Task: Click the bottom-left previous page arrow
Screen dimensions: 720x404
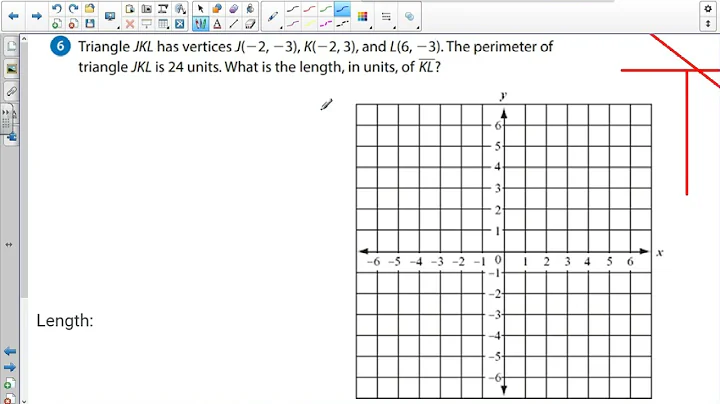Action: click(x=10, y=351)
